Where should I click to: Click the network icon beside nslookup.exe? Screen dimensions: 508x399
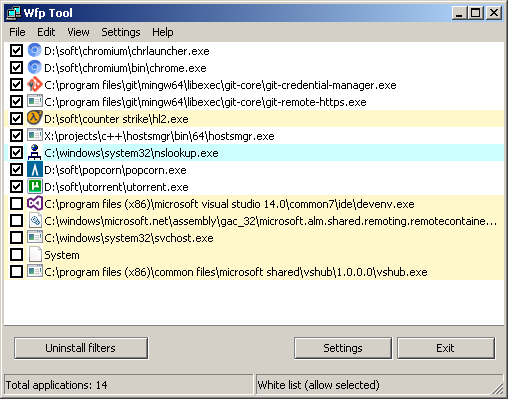[x=34, y=153]
